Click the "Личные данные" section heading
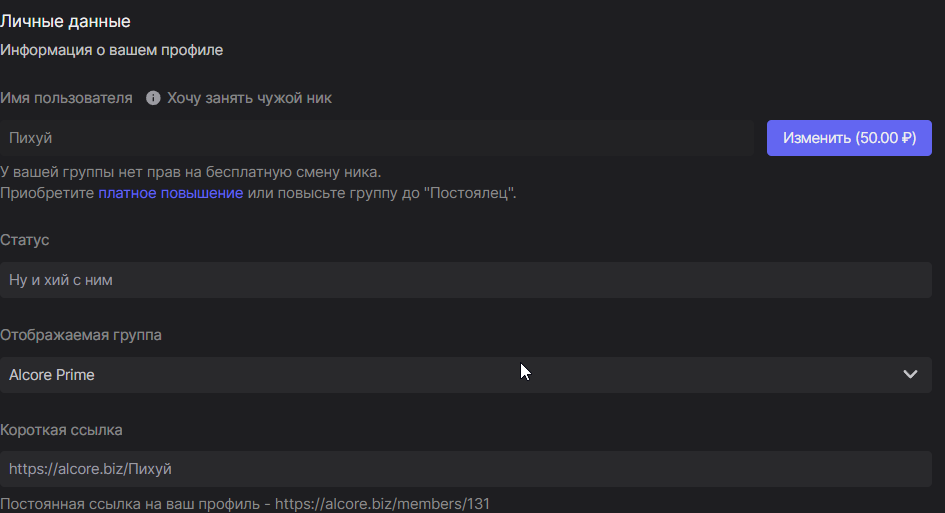945x513 pixels. (x=65, y=21)
